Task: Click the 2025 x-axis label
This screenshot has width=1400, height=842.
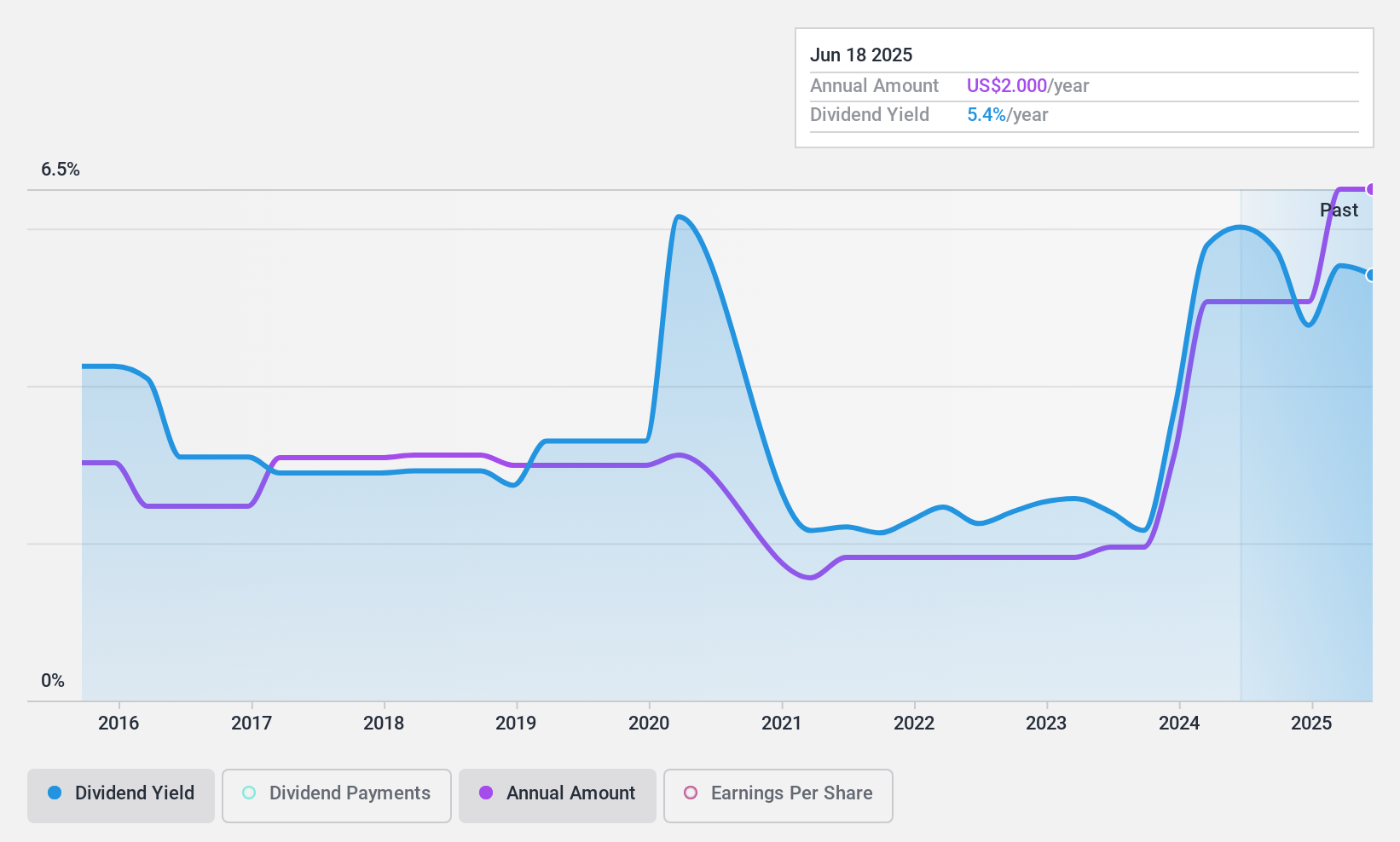Action: (1311, 724)
